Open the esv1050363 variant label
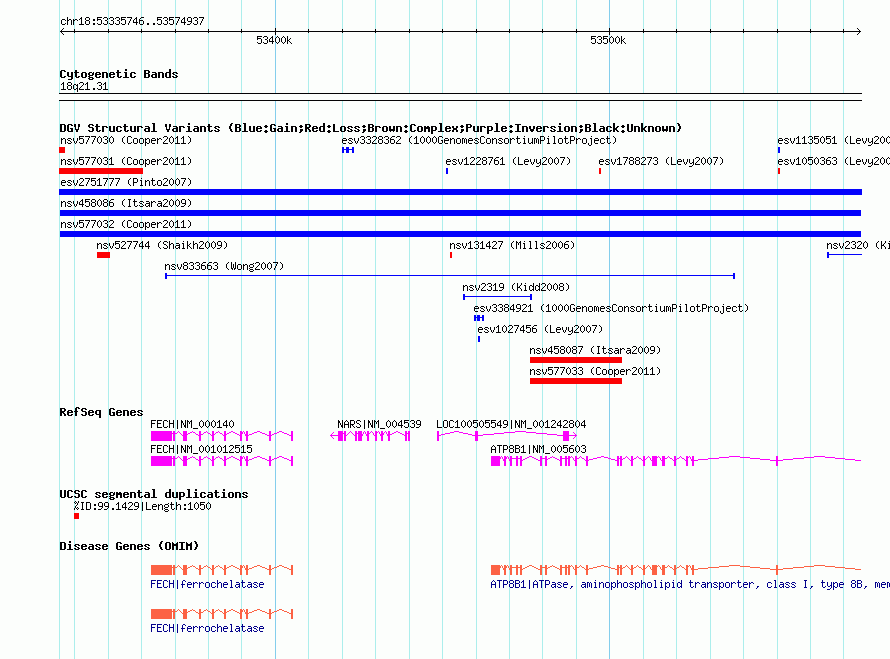Viewport: 890px width, 659px height. [833, 161]
